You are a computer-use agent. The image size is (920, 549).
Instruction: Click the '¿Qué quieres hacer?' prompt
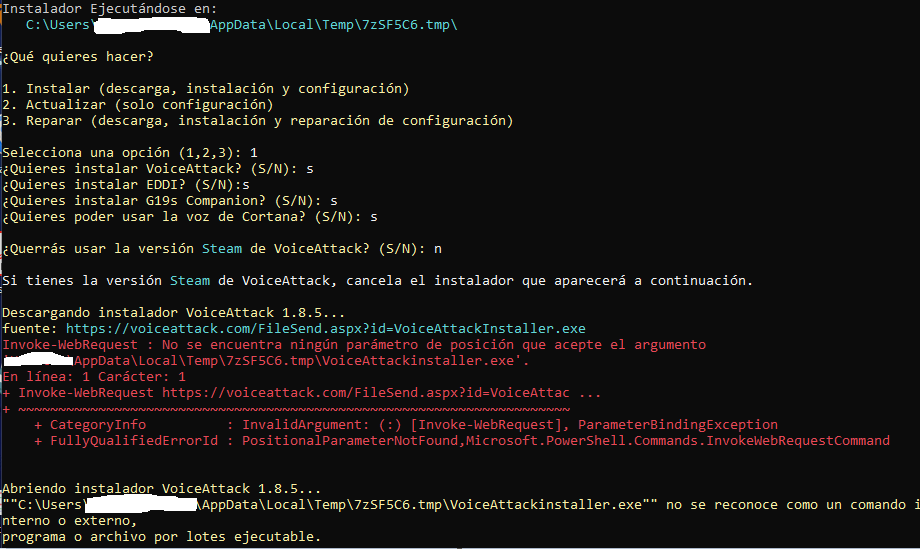[77, 57]
